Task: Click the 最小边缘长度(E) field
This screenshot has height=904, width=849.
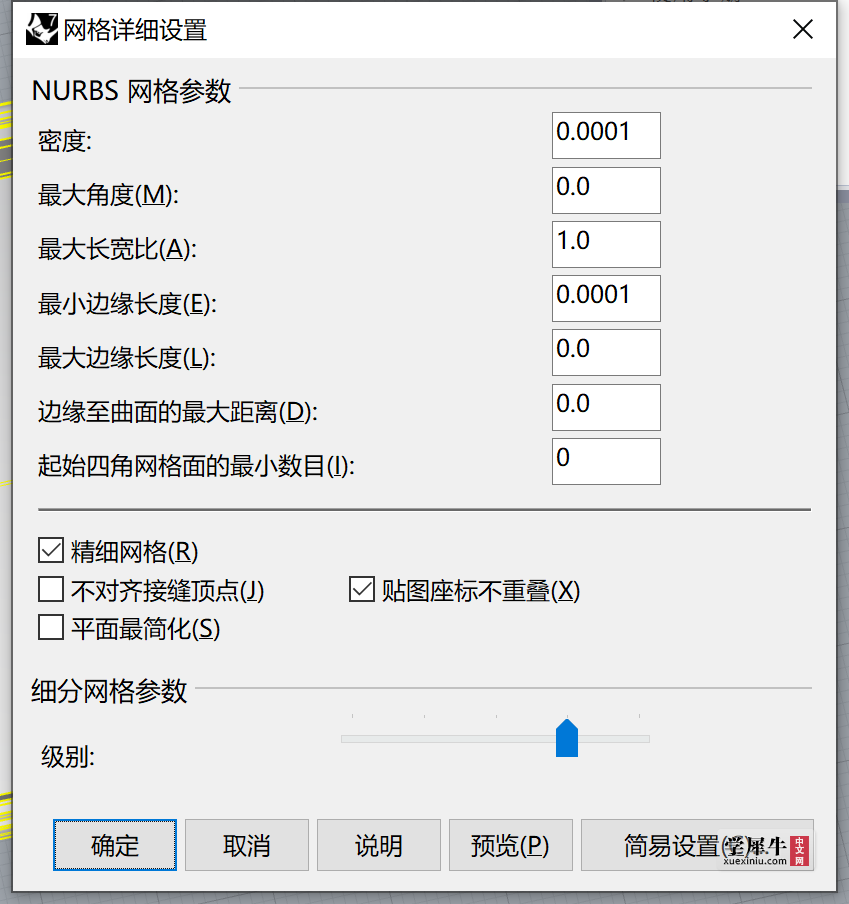Action: (606, 299)
